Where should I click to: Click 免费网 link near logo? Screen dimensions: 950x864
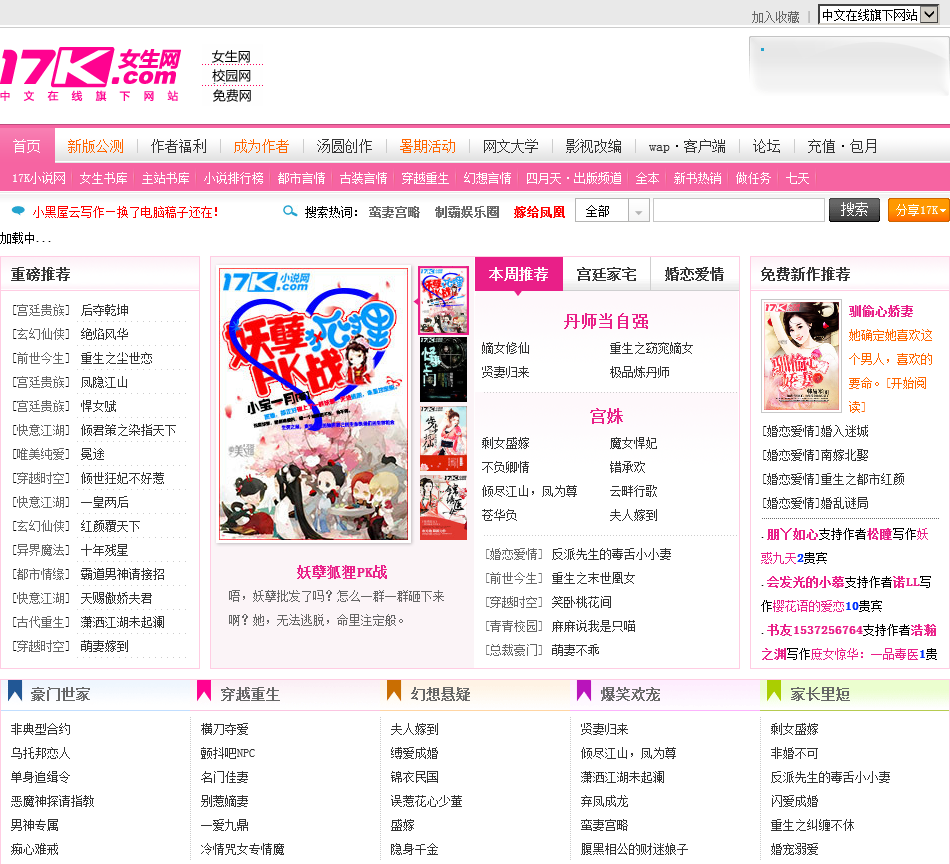[x=231, y=95]
